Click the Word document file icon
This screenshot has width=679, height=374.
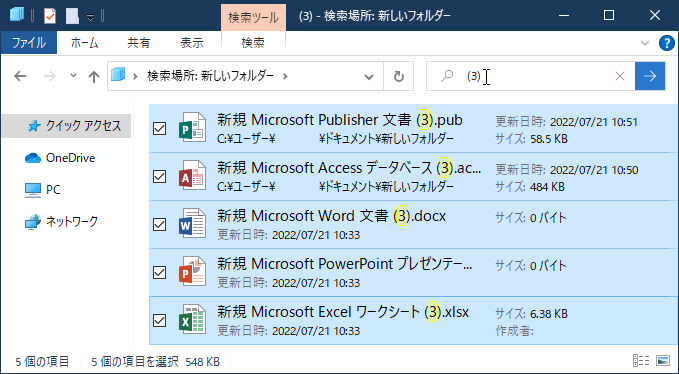tap(192, 223)
